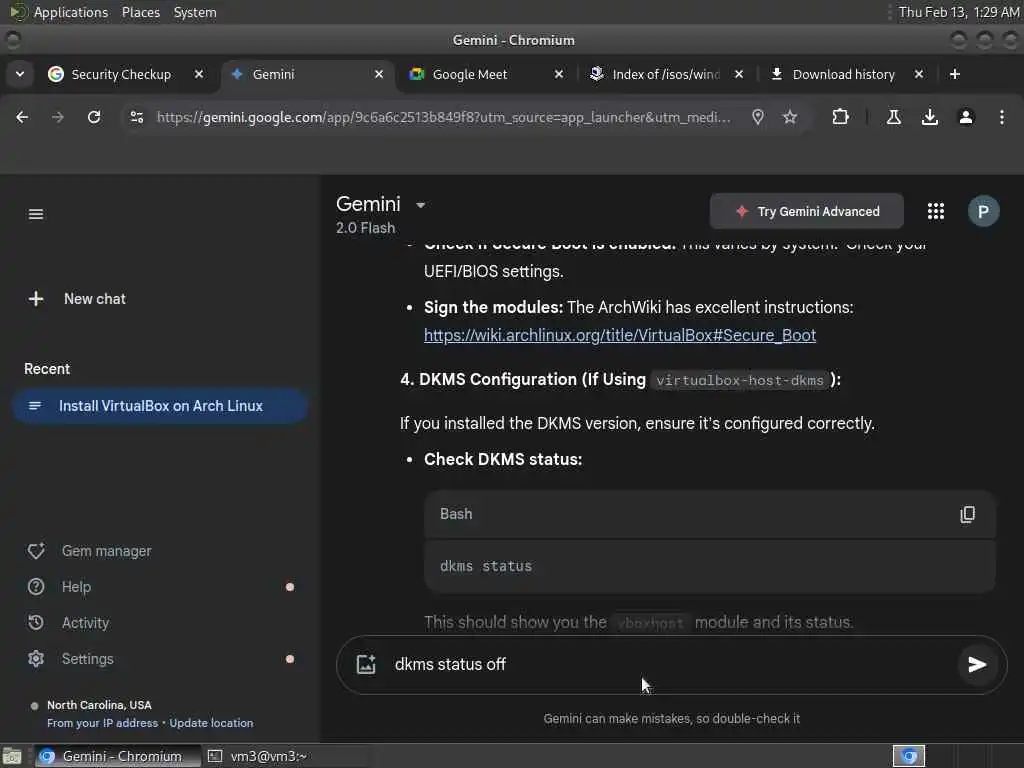Screen dimensions: 1024x768
Task: Open the Google account avatar P
Action: tap(983, 211)
